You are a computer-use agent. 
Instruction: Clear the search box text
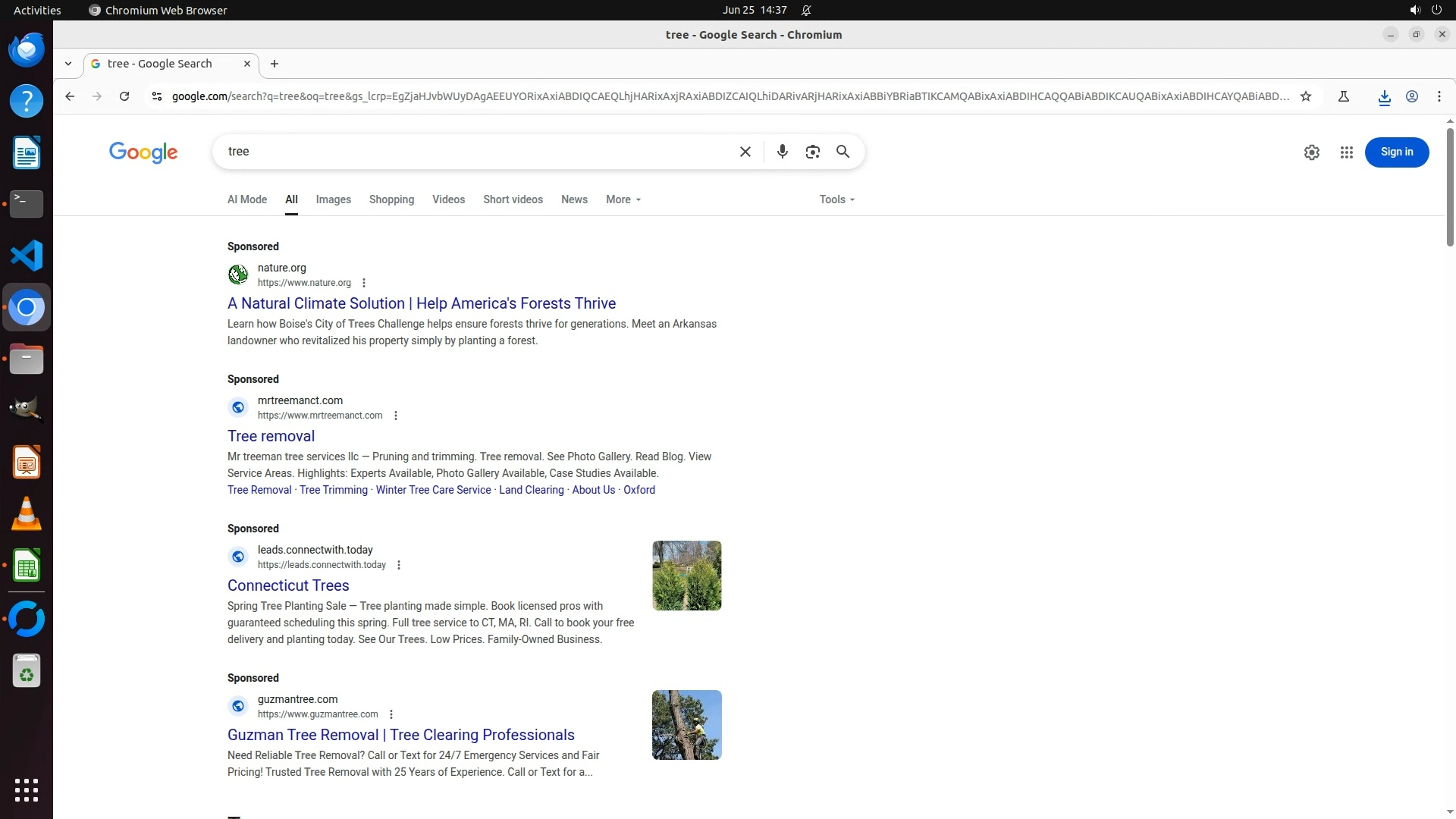(745, 152)
